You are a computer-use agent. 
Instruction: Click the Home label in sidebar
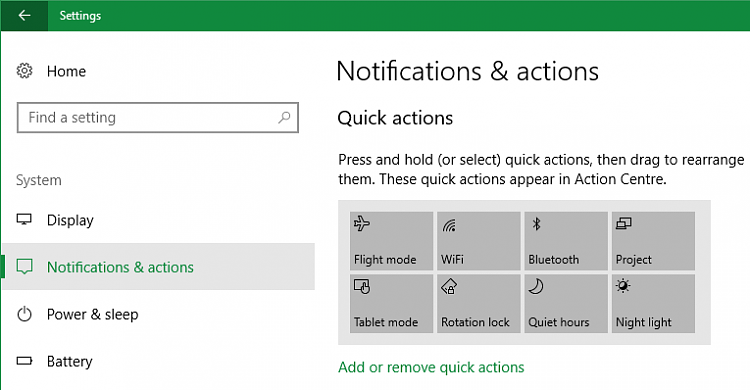tap(66, 71)
